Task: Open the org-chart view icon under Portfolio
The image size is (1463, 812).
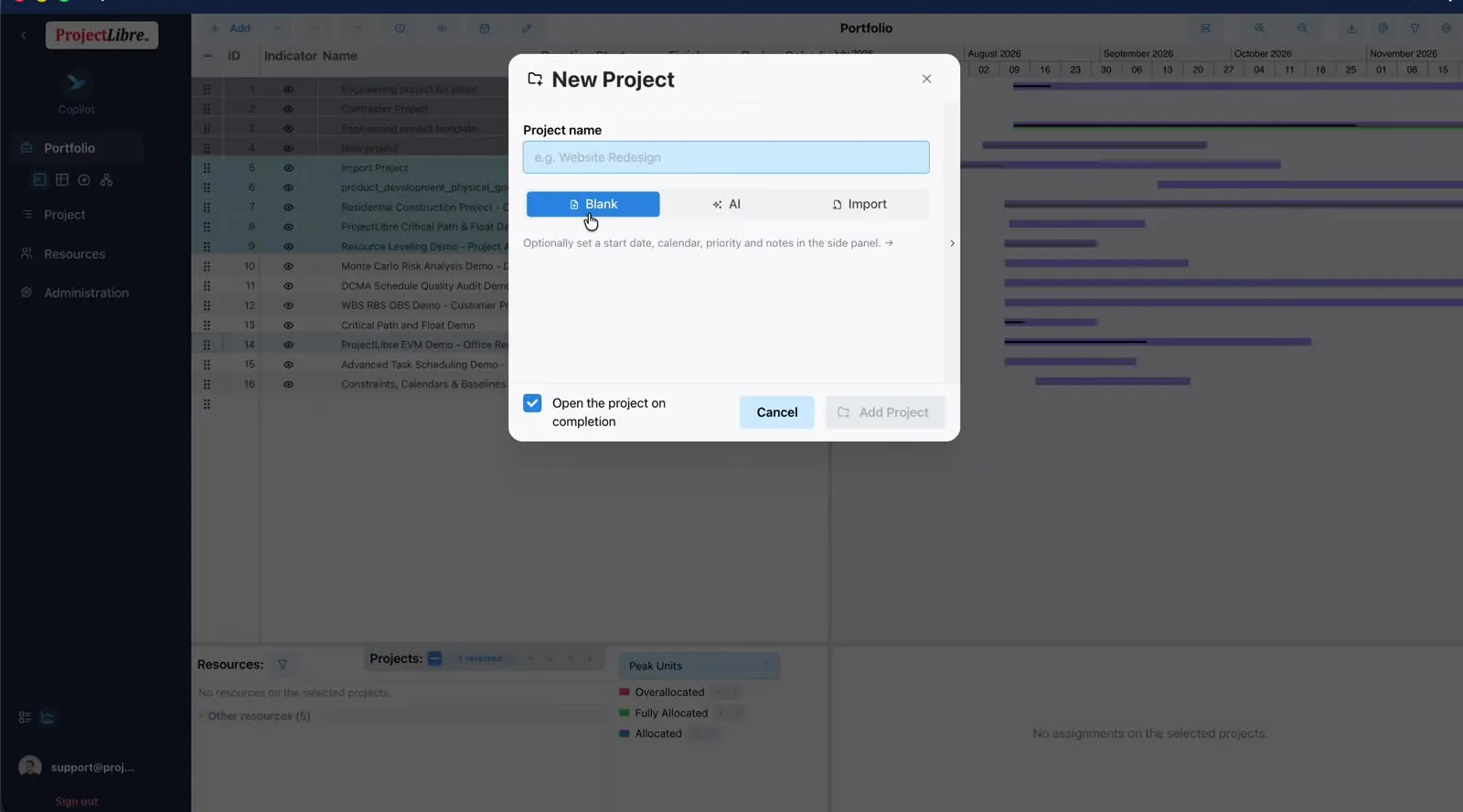Action: [x=106, y=180]
